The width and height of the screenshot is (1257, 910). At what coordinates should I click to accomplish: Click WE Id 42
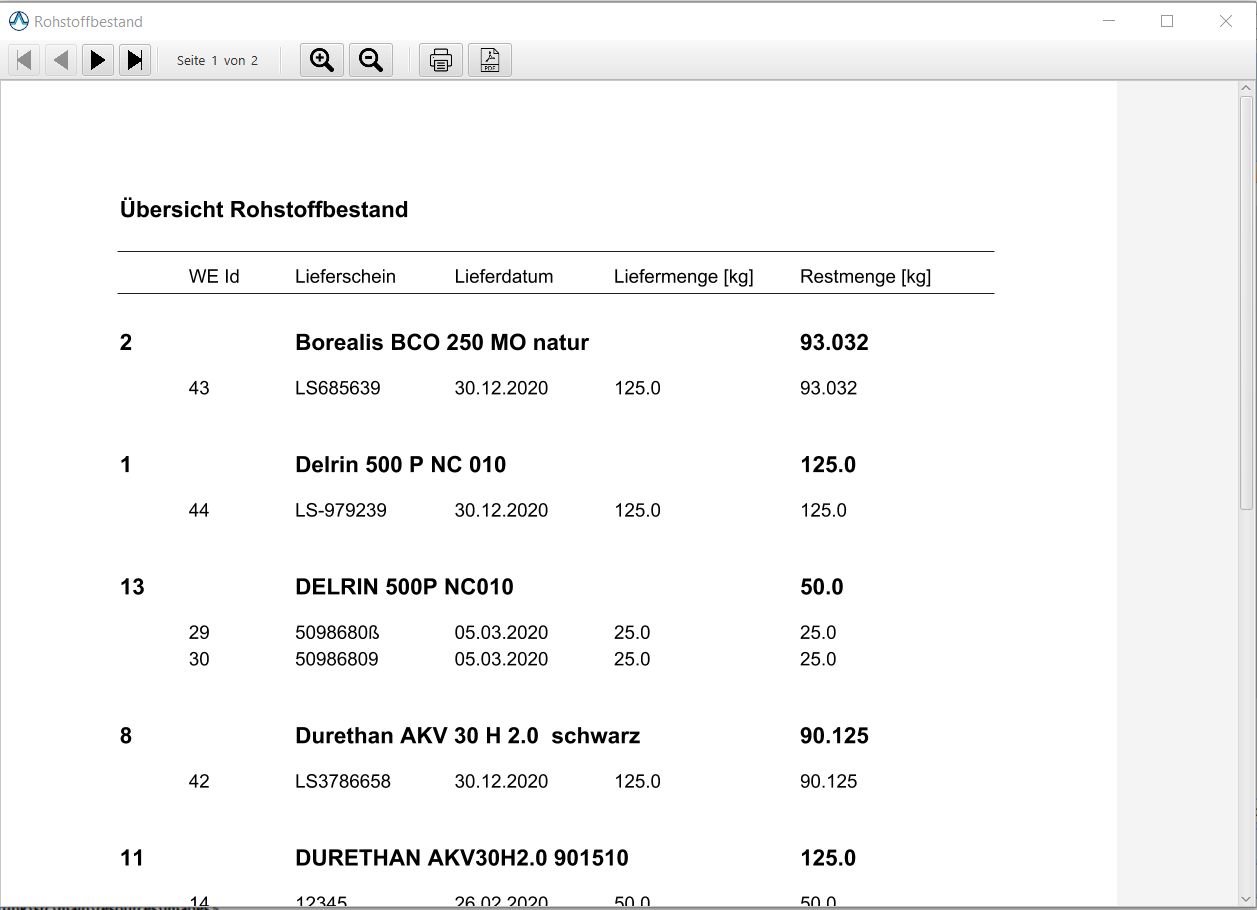(x=199, y=781)
